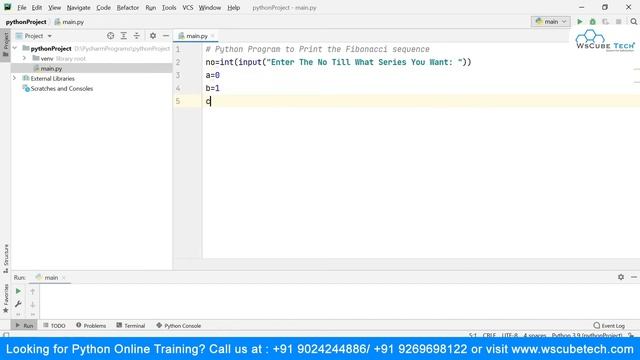Locate opened file in Project tree icon
This screenshot has height=360, width=640.
point(110,36)
